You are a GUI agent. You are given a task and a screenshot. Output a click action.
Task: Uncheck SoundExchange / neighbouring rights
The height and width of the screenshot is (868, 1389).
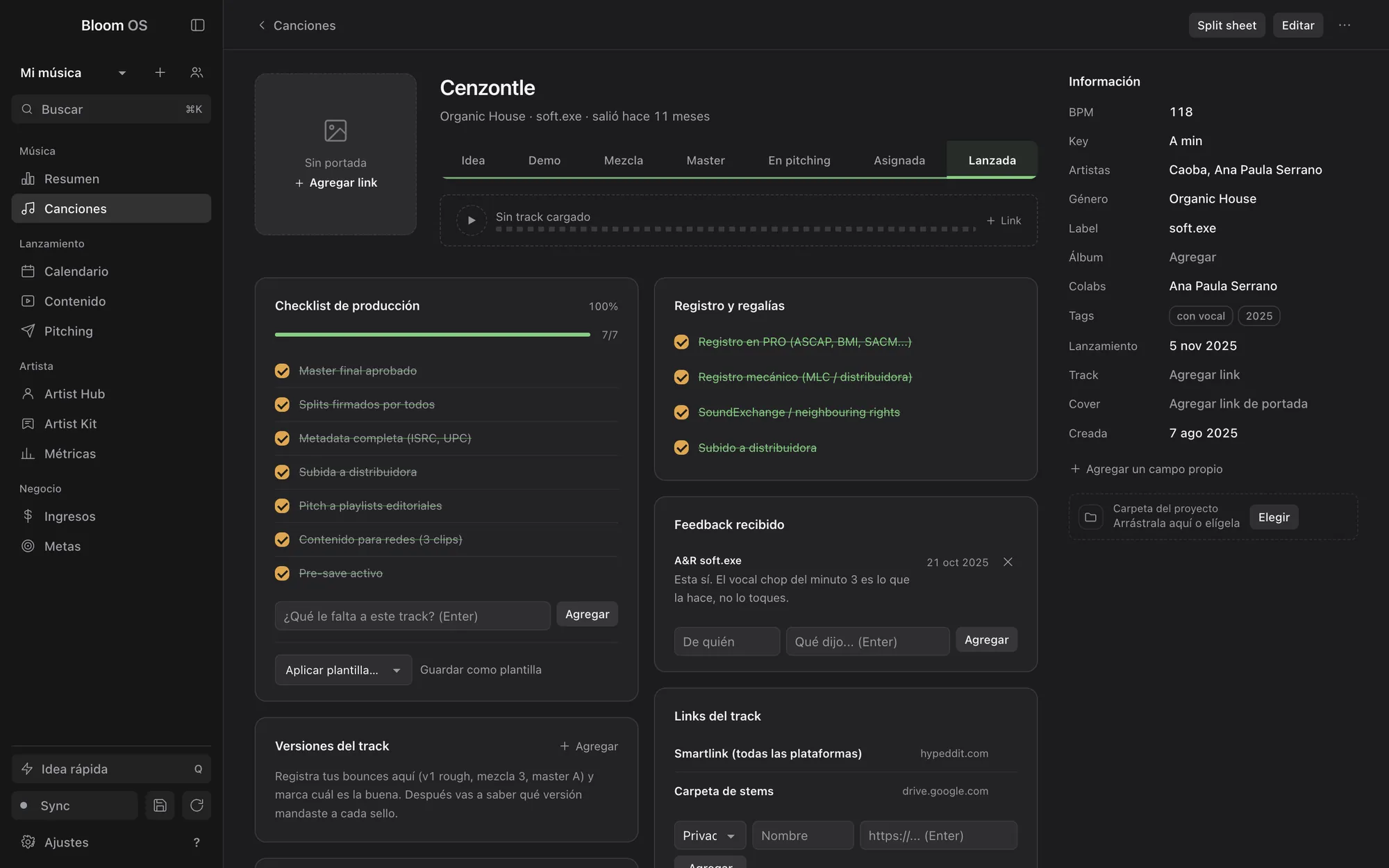pyautogui.click(x=681, y=412)
